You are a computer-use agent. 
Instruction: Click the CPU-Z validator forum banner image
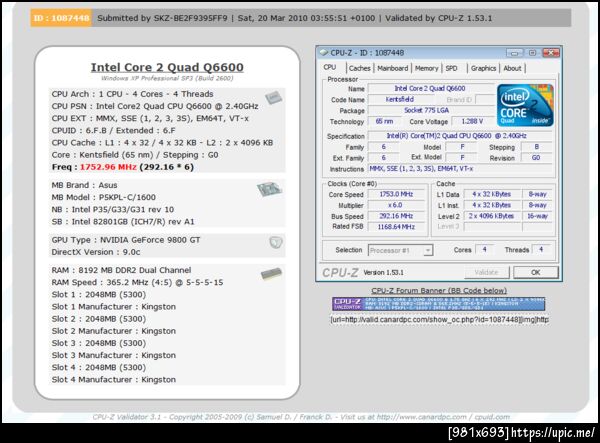(x=439, y=304)
